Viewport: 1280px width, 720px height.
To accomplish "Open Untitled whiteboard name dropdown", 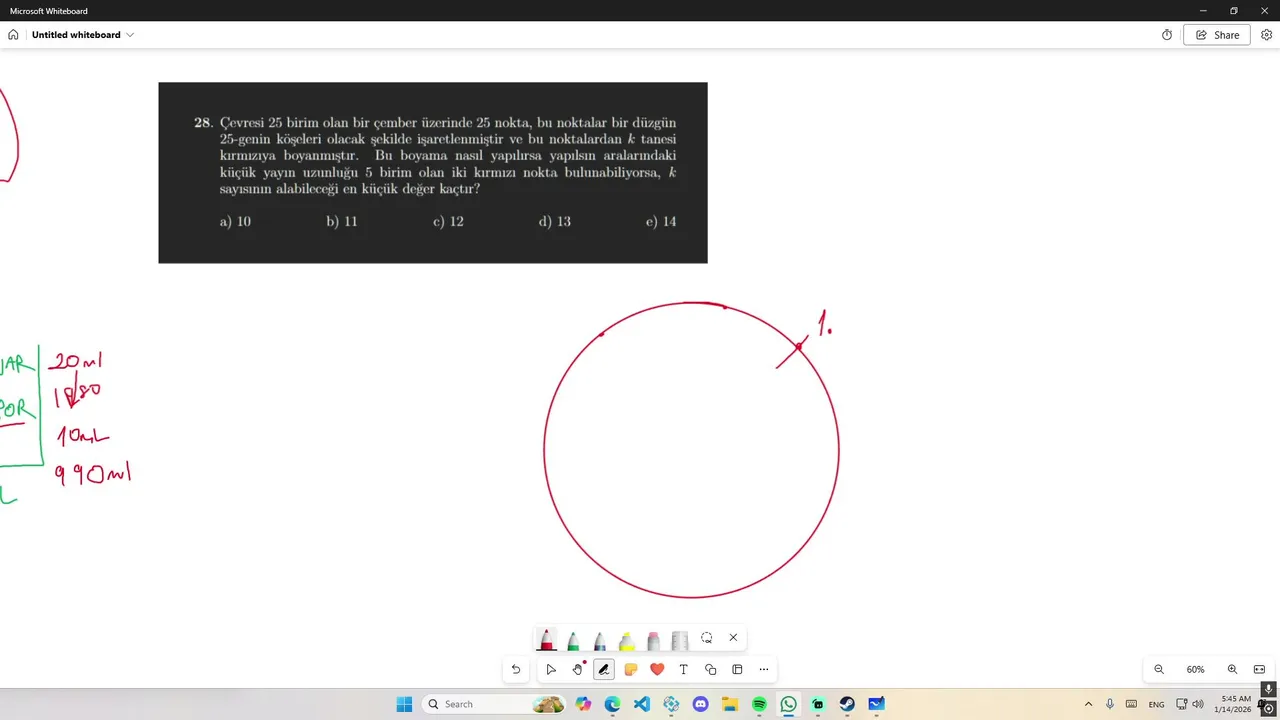I will pyautogui.click(x=83, y=35).
